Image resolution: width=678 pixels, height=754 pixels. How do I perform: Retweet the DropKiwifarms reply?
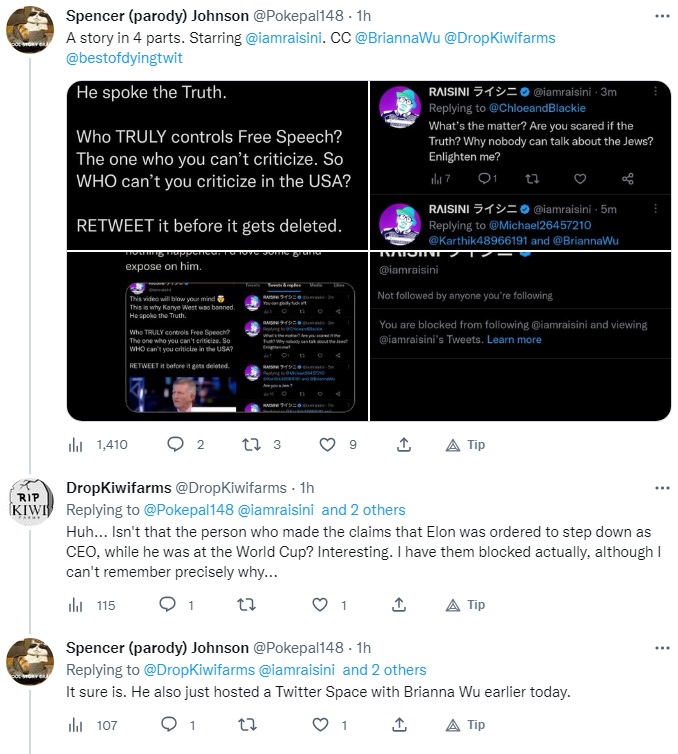click(x=247, y=605)
